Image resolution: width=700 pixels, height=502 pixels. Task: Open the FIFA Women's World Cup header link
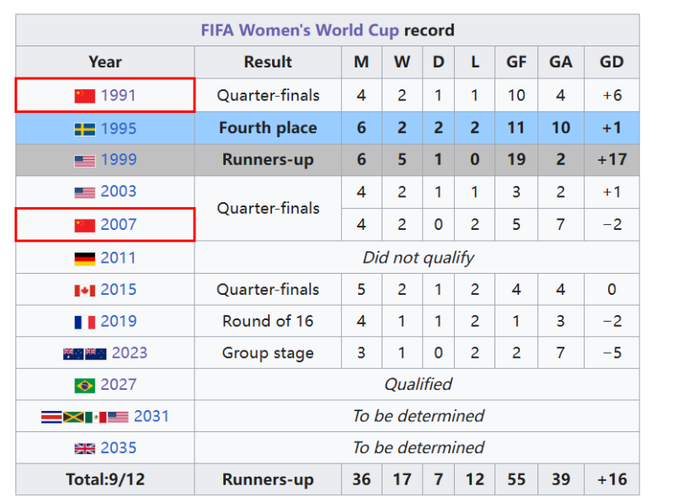point(300,30)
